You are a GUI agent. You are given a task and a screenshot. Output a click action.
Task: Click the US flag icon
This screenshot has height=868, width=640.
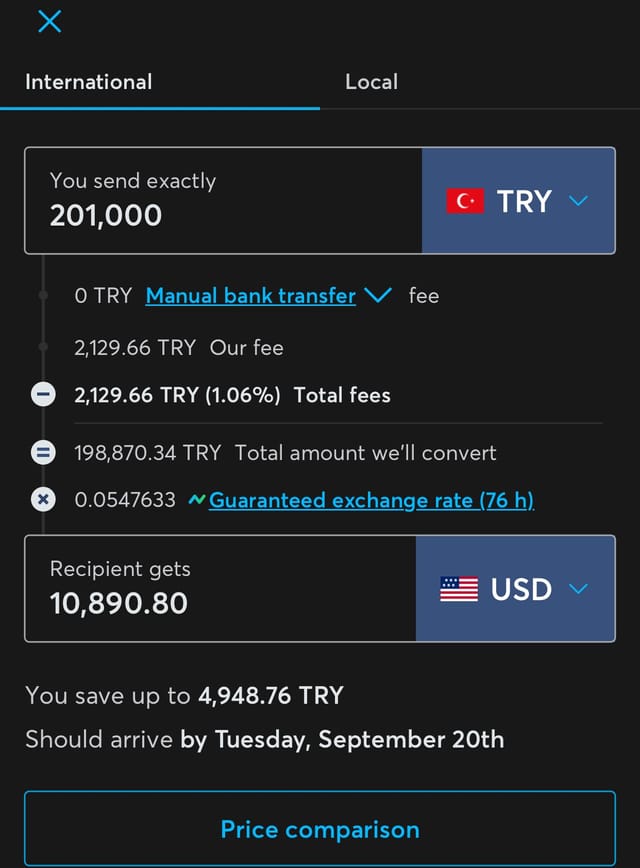tap(458, 588)
